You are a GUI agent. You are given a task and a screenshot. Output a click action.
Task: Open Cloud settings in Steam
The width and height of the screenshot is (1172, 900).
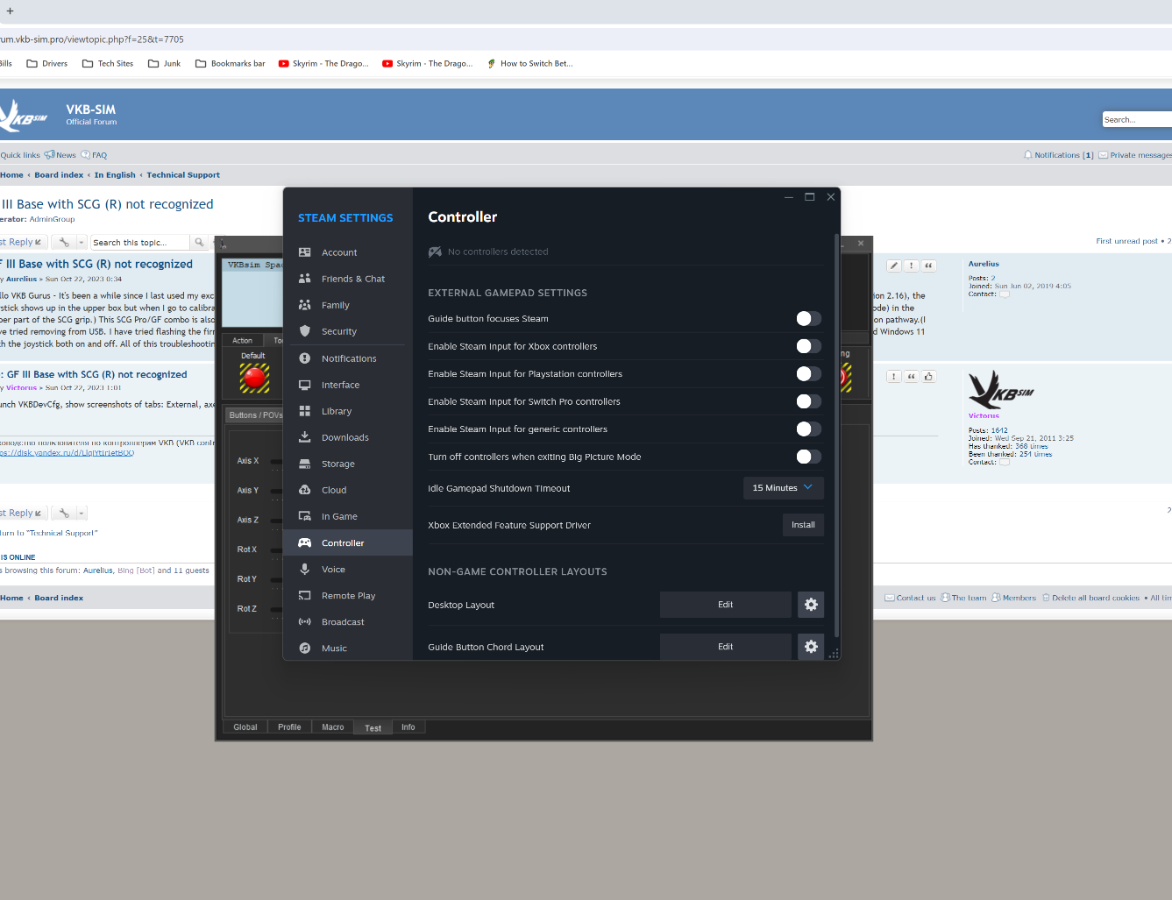coord(348,490)
